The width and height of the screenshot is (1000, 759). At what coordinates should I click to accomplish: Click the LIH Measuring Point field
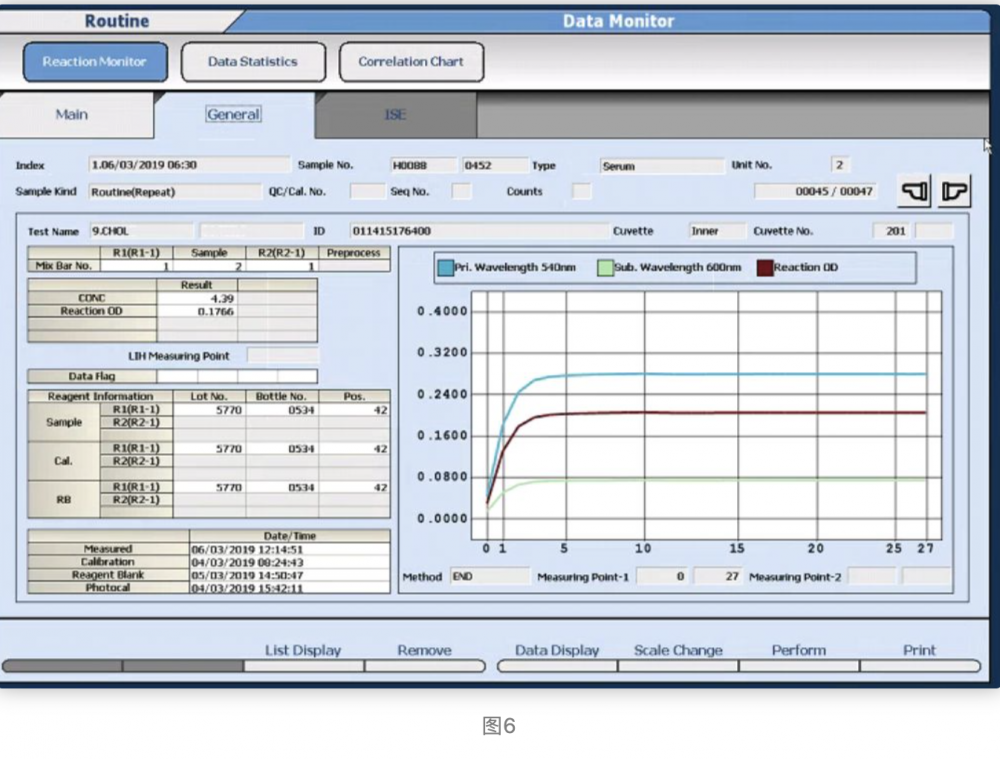coord(283,355)
